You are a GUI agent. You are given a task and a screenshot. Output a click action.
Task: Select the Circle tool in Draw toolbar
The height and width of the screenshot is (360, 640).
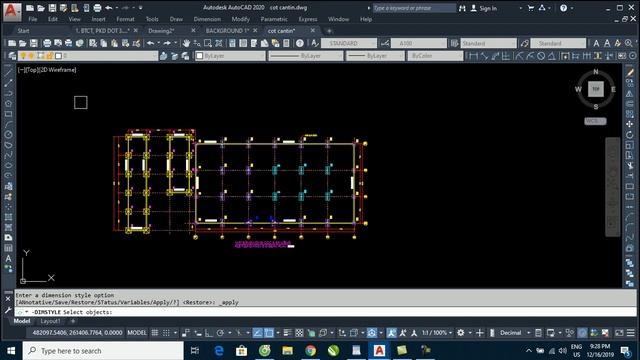click(x=8, y=135)
